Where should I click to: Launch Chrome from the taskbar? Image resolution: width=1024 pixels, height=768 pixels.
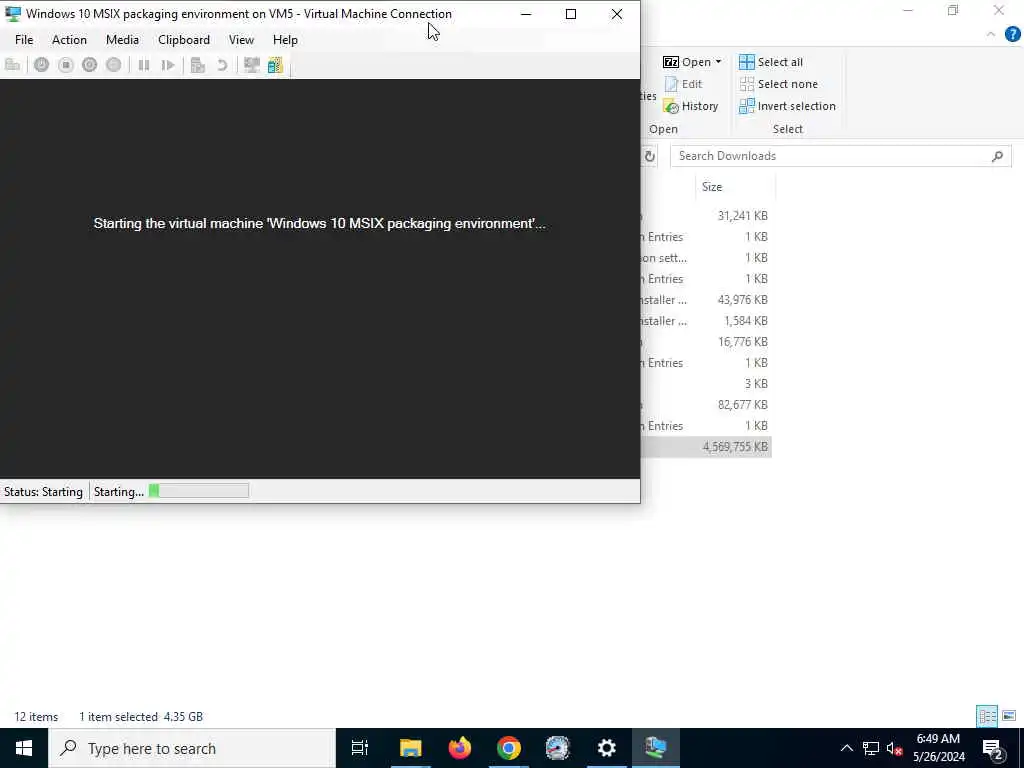(x=509, y=748)
